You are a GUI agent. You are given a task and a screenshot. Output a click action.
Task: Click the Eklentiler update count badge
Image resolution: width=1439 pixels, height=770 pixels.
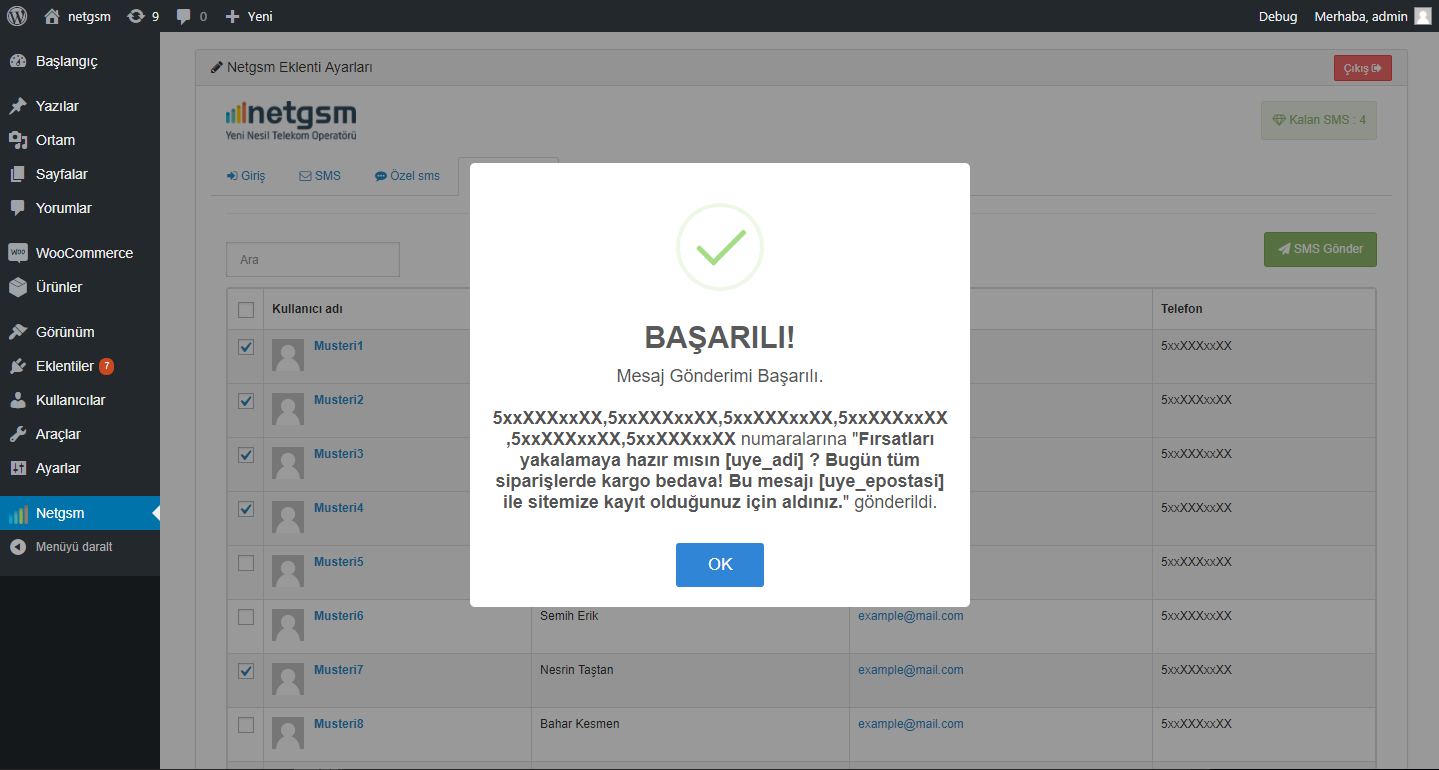pyautogui.click(x=106, y=366)
